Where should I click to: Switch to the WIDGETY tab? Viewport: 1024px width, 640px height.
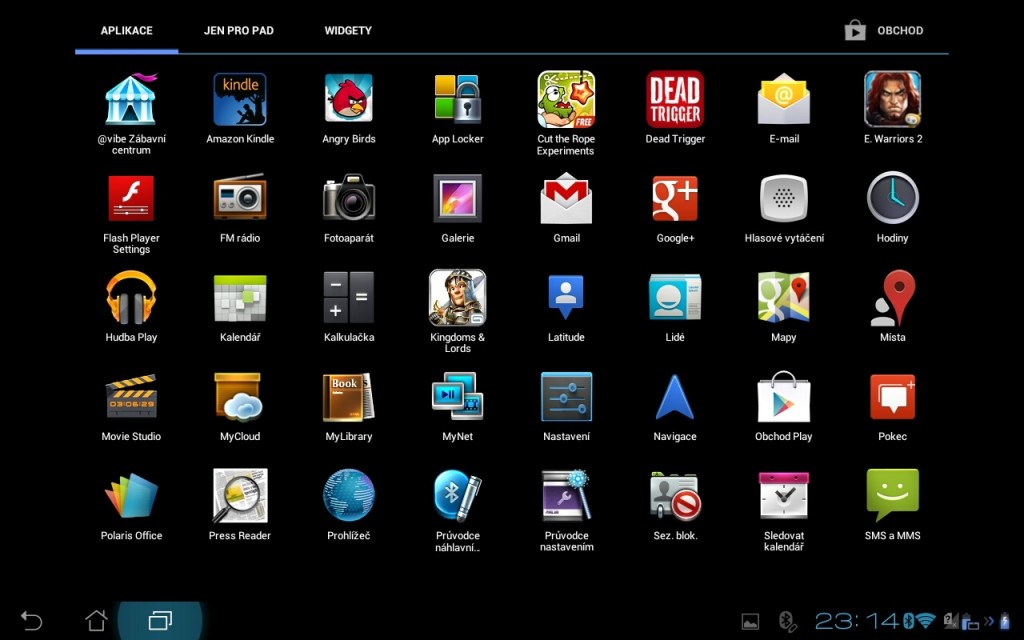pos(348,31)
